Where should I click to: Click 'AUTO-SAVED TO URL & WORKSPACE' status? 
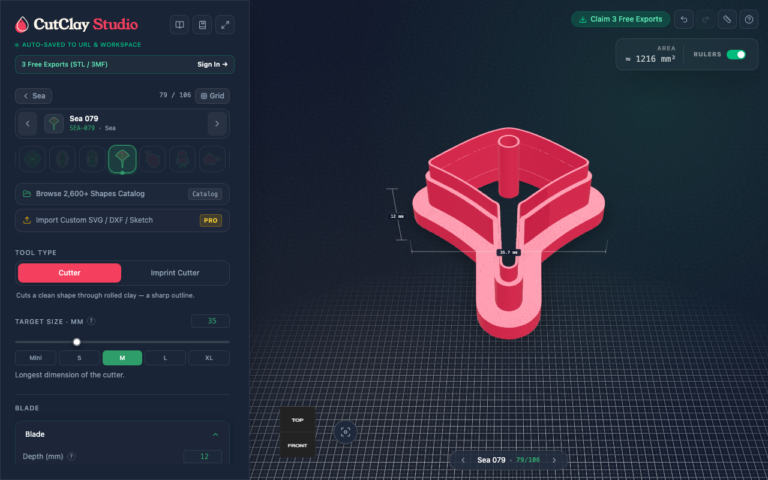pos(81,45)
